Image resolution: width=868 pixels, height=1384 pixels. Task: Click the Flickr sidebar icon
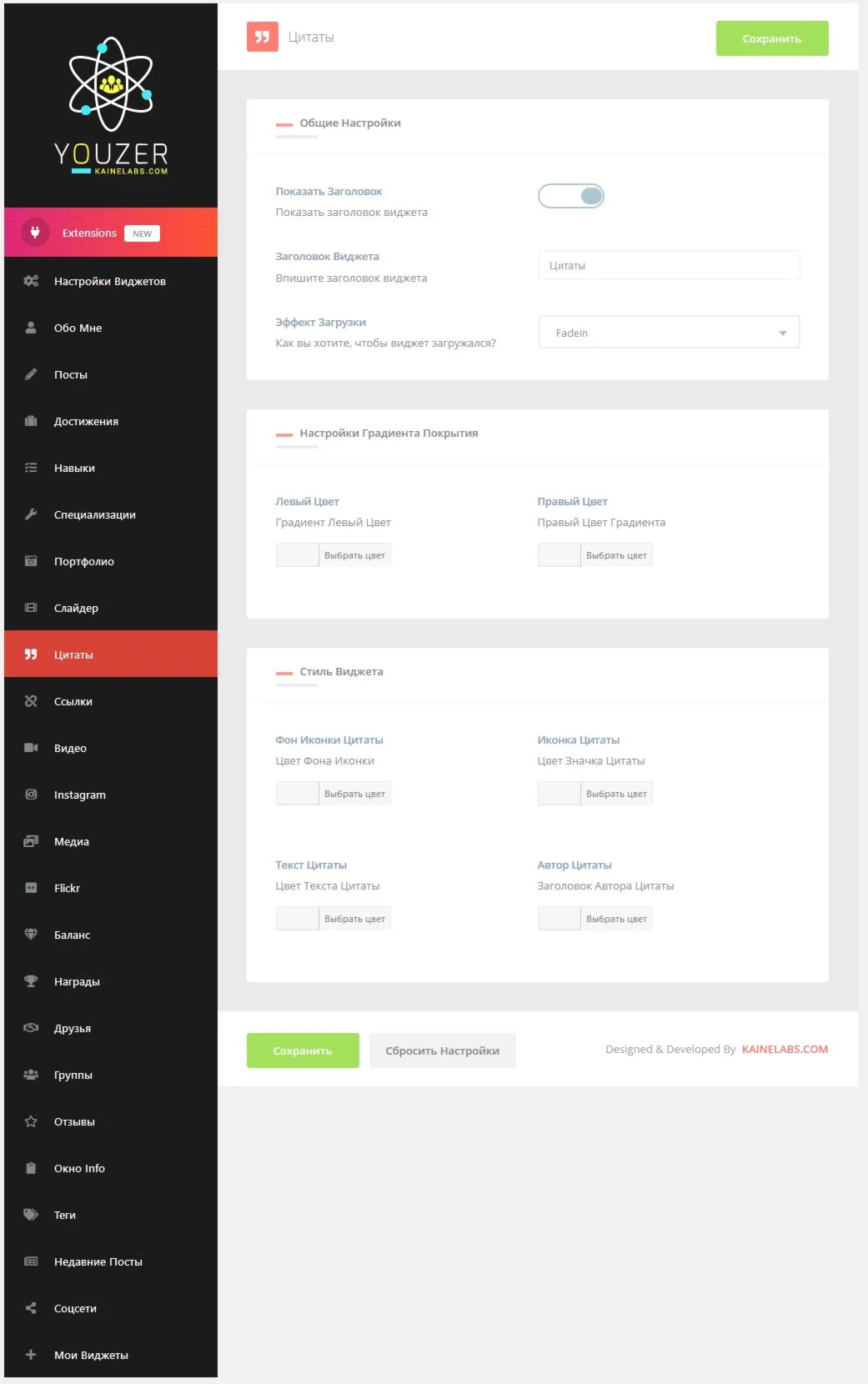pyautogui.click(x=31, y=888)
